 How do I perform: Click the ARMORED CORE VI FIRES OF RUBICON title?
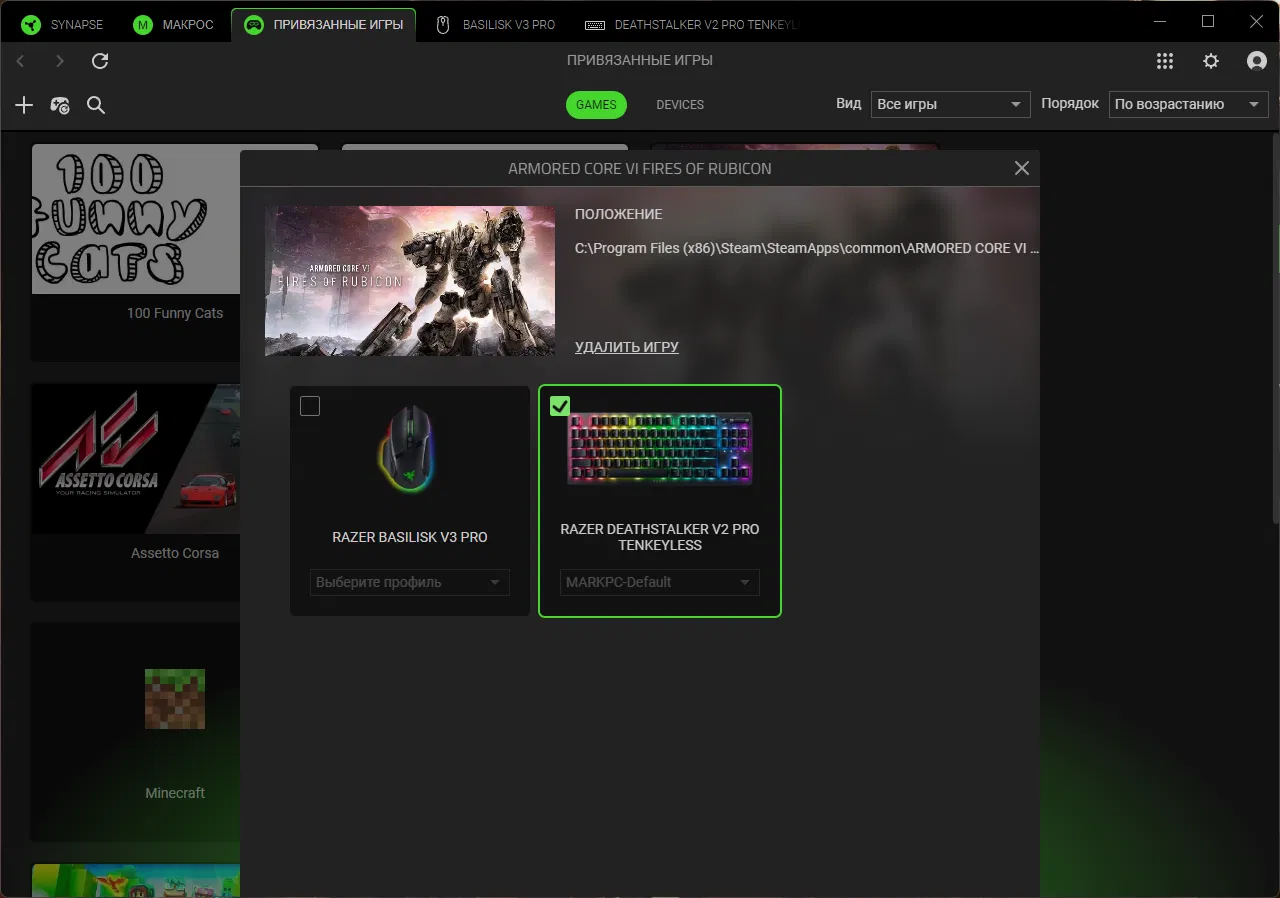click(x=640, y=169)
